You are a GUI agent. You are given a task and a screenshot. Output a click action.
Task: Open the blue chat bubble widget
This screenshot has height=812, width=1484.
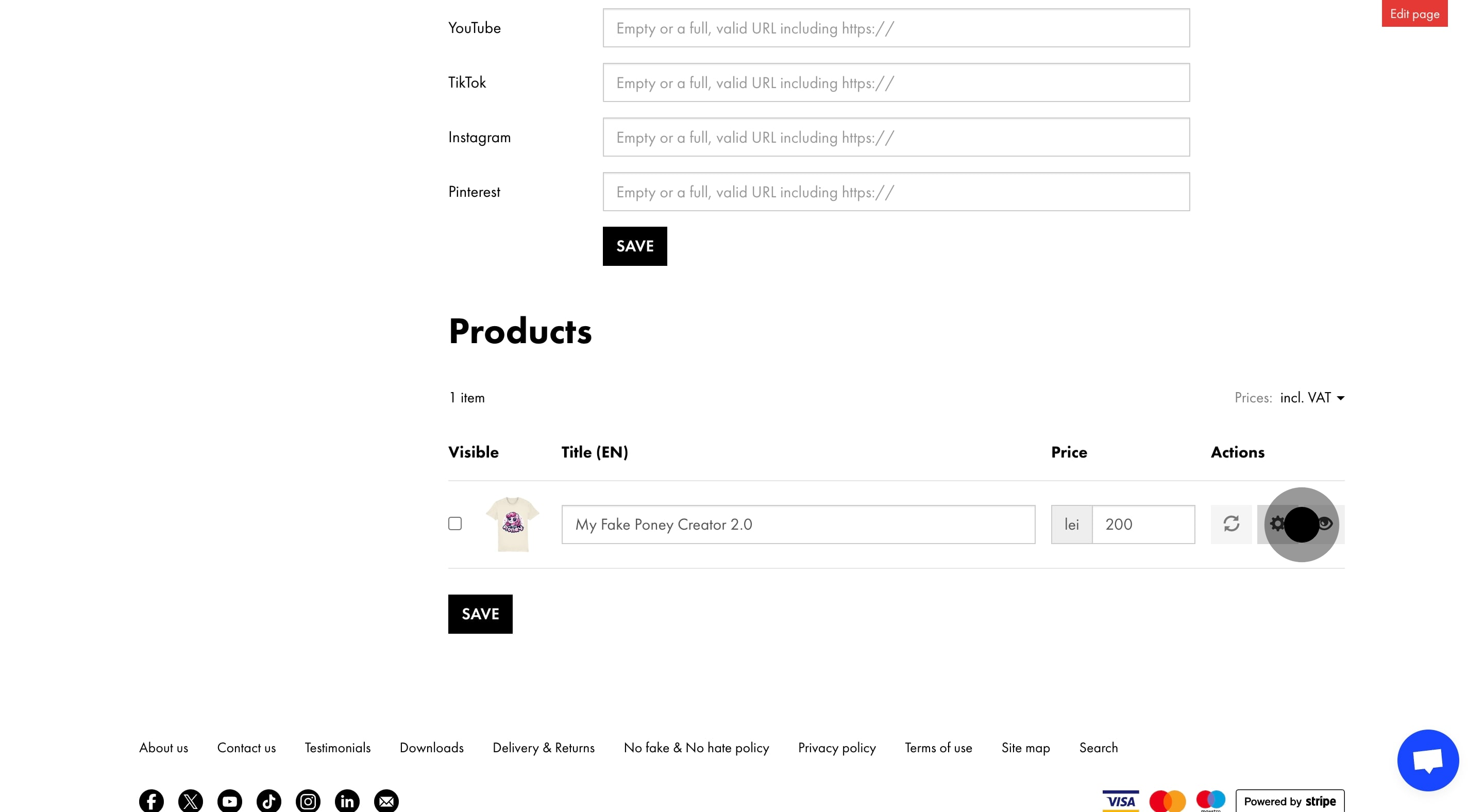coord(1427,760)
